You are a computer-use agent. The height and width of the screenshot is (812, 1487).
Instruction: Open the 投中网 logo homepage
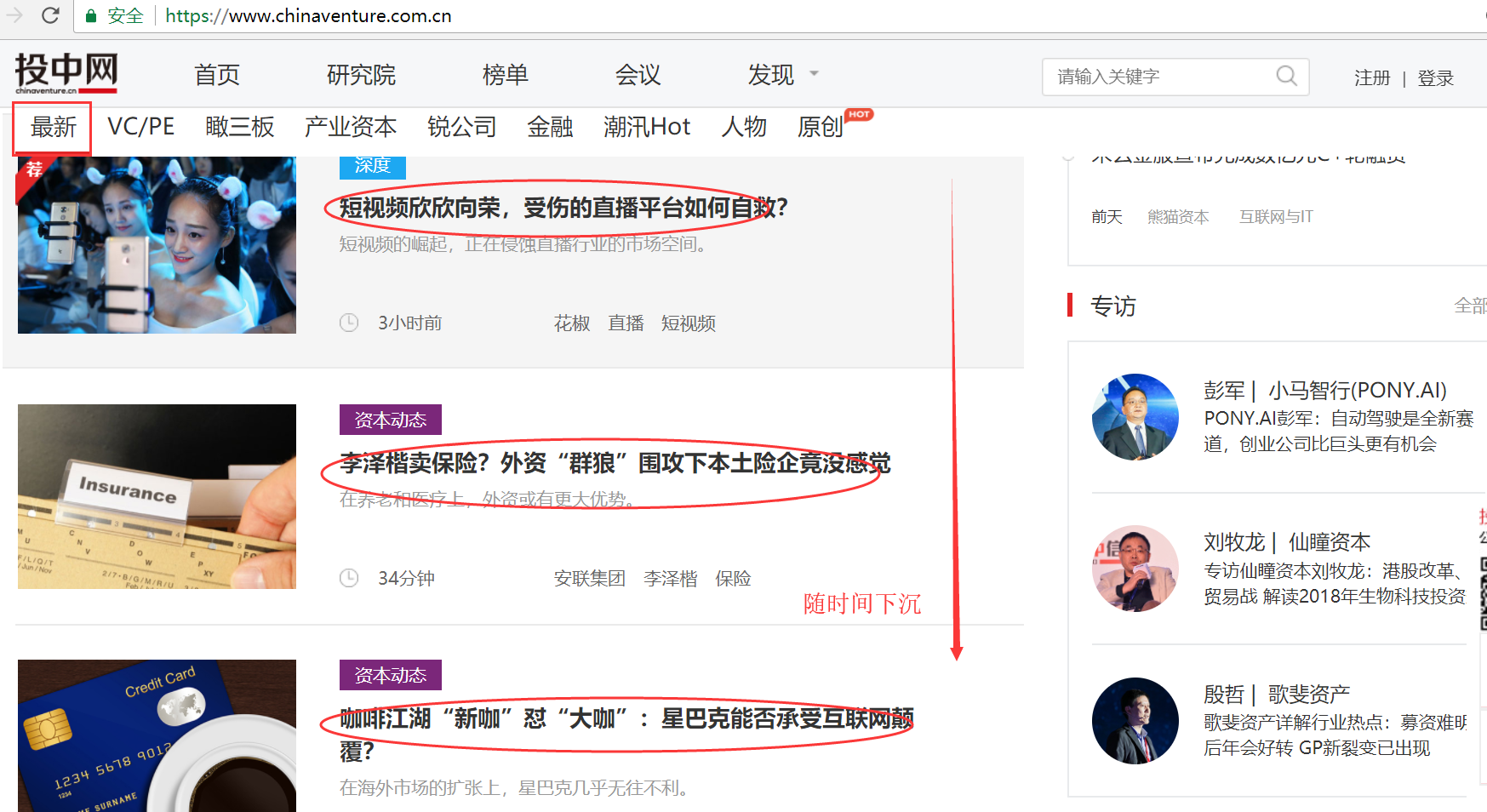pyautogui.click(x=66, y=72)
